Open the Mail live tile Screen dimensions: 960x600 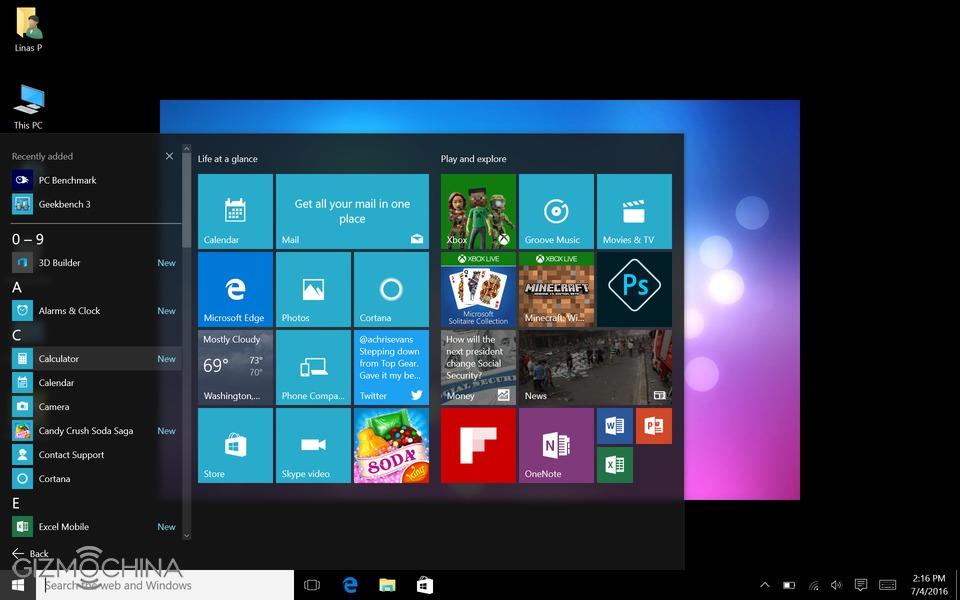point(352,211)
